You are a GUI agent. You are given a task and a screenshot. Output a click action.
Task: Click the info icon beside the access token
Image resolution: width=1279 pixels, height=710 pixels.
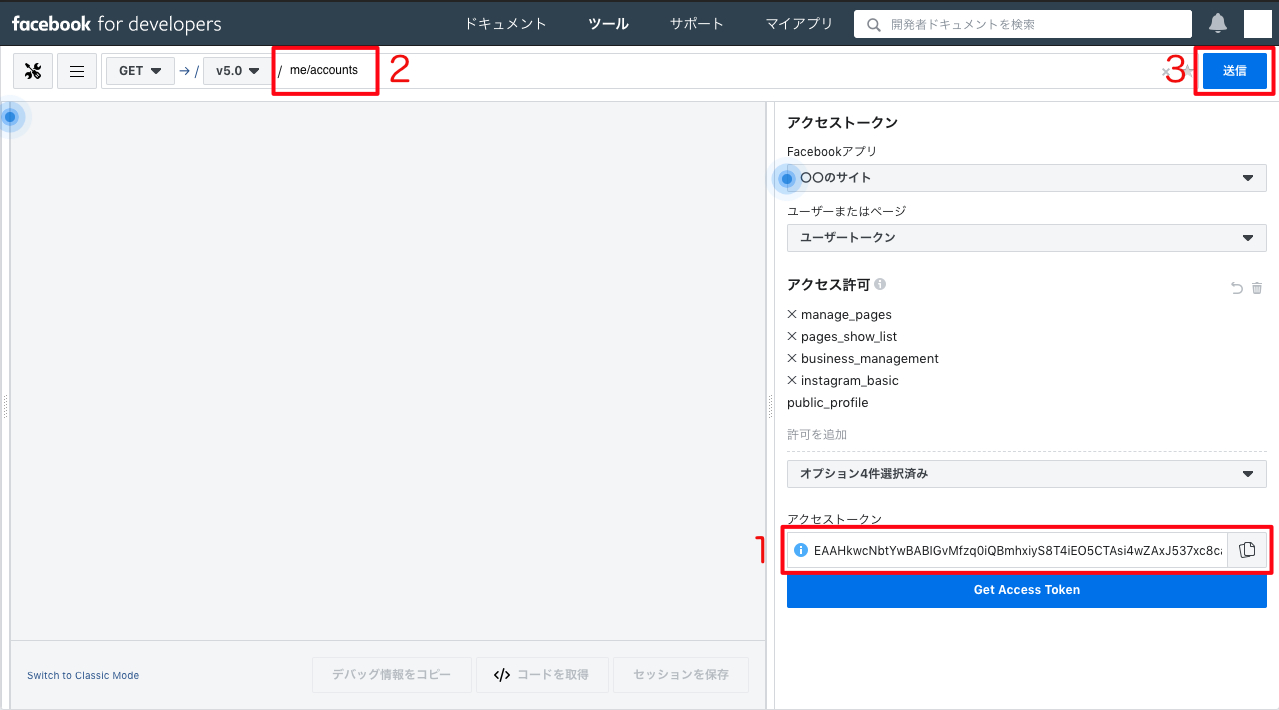799,549
